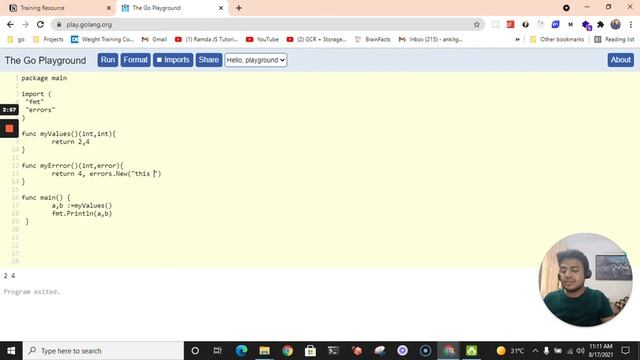This screenshot has height=360, width=640.
Task: Click the 'Program exited.' output text
Action: point(32,292)
